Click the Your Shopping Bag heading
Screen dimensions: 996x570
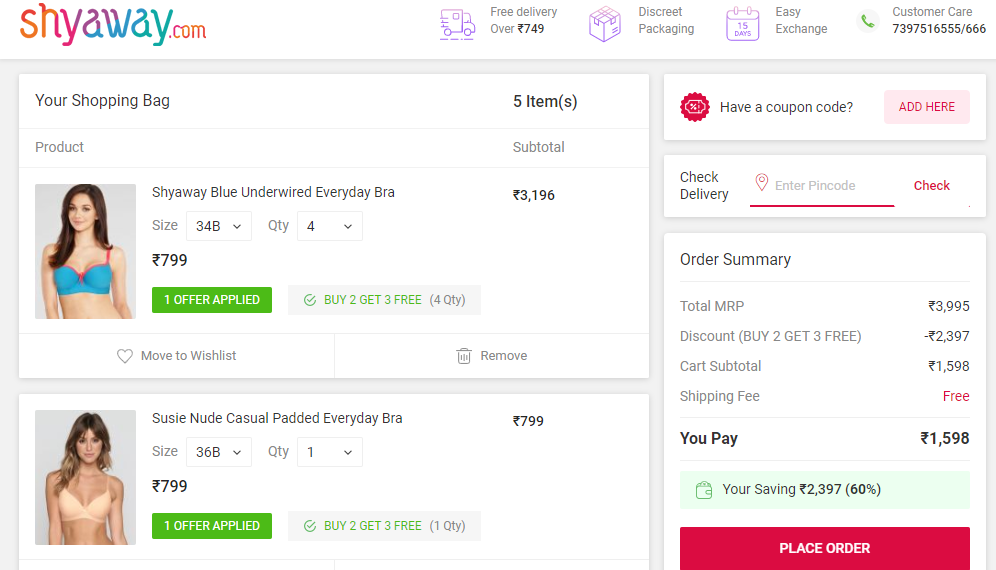coord(102,101)
